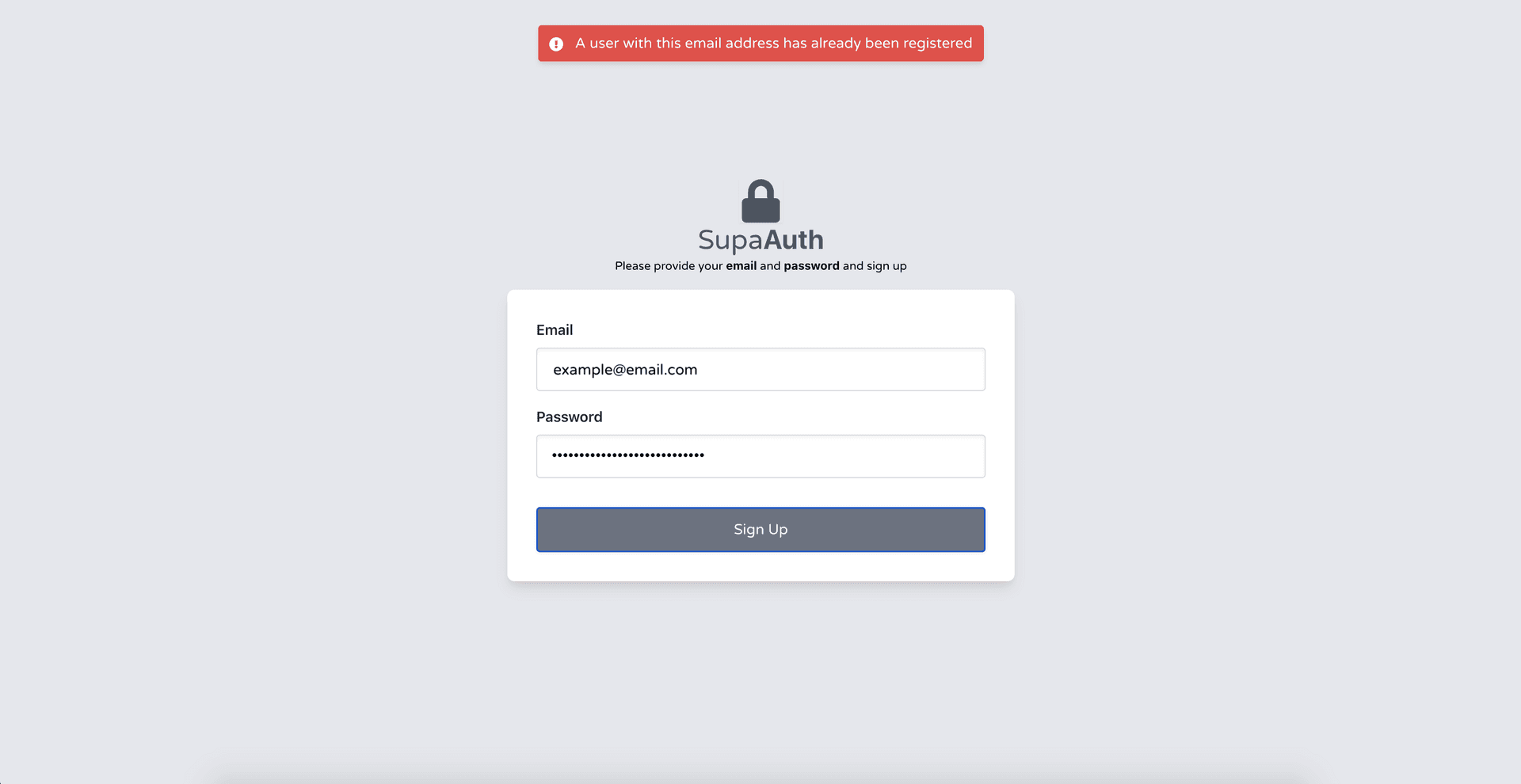Click the Supa portion of the logo text
Screen dimensions: 1521x784
pos(730,241)
